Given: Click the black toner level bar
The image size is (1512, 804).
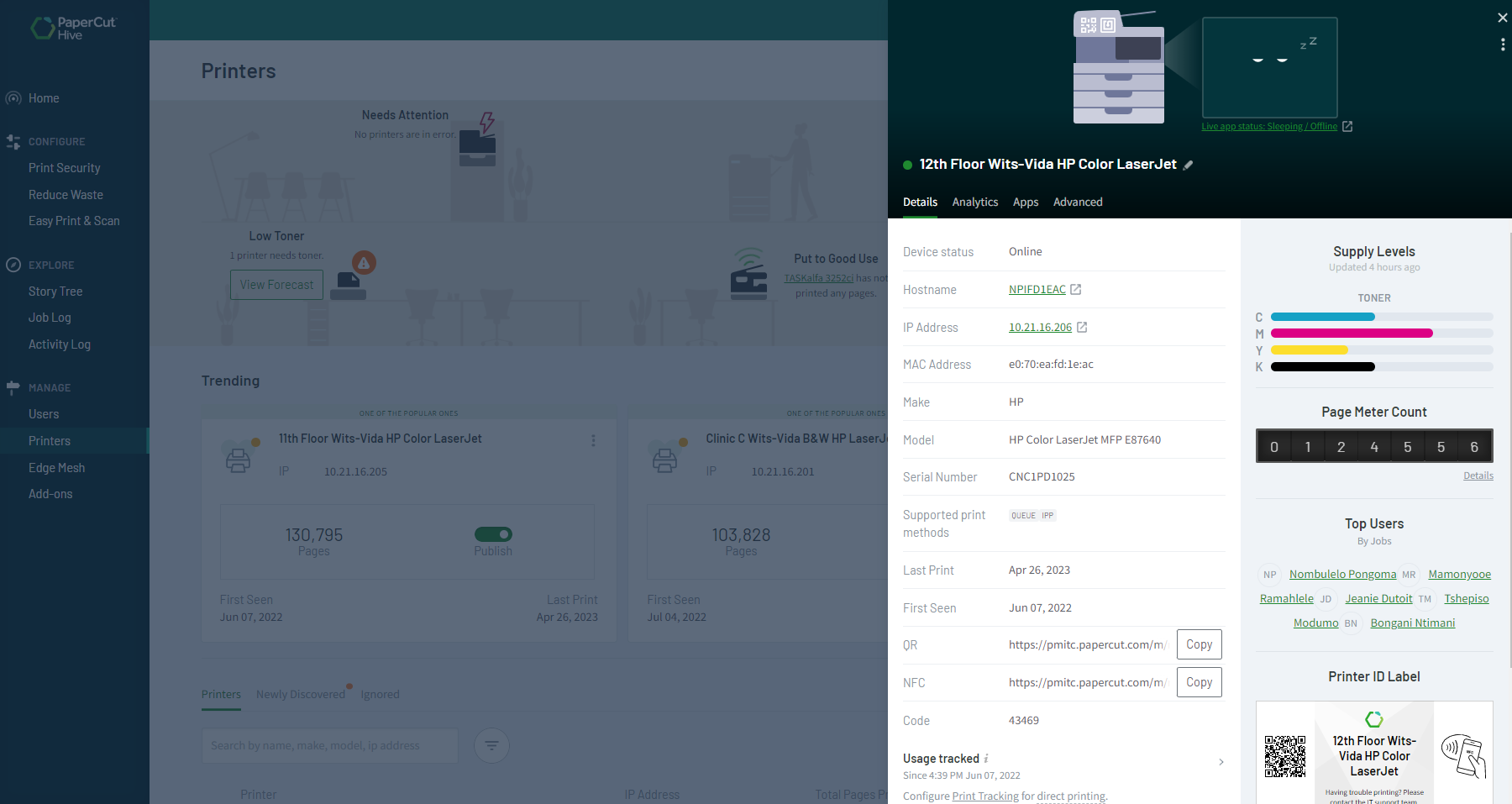Looking at the screenshot, I should 1382,367.
